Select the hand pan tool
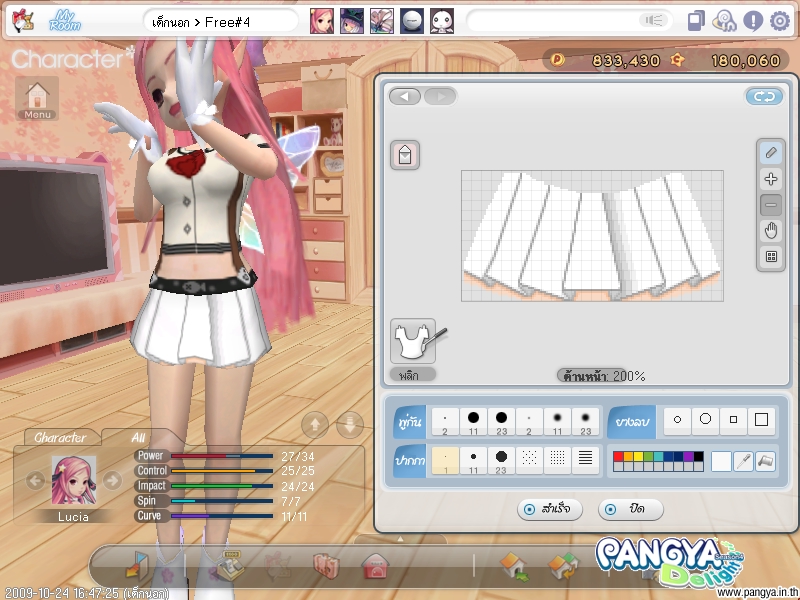This screenshot has width=800, height=600. click(771, 231)
